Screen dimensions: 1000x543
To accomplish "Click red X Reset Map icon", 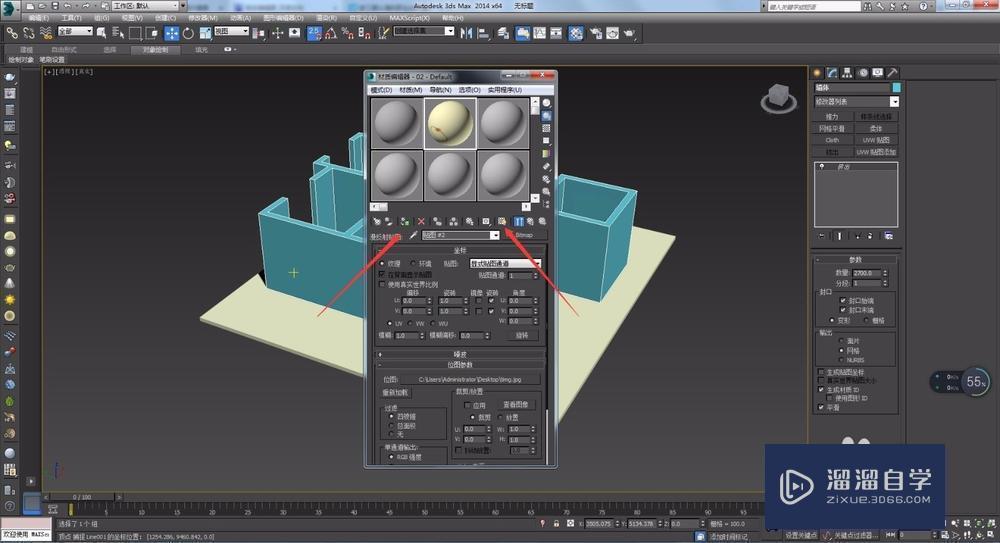I will click(x=421, y=221).
